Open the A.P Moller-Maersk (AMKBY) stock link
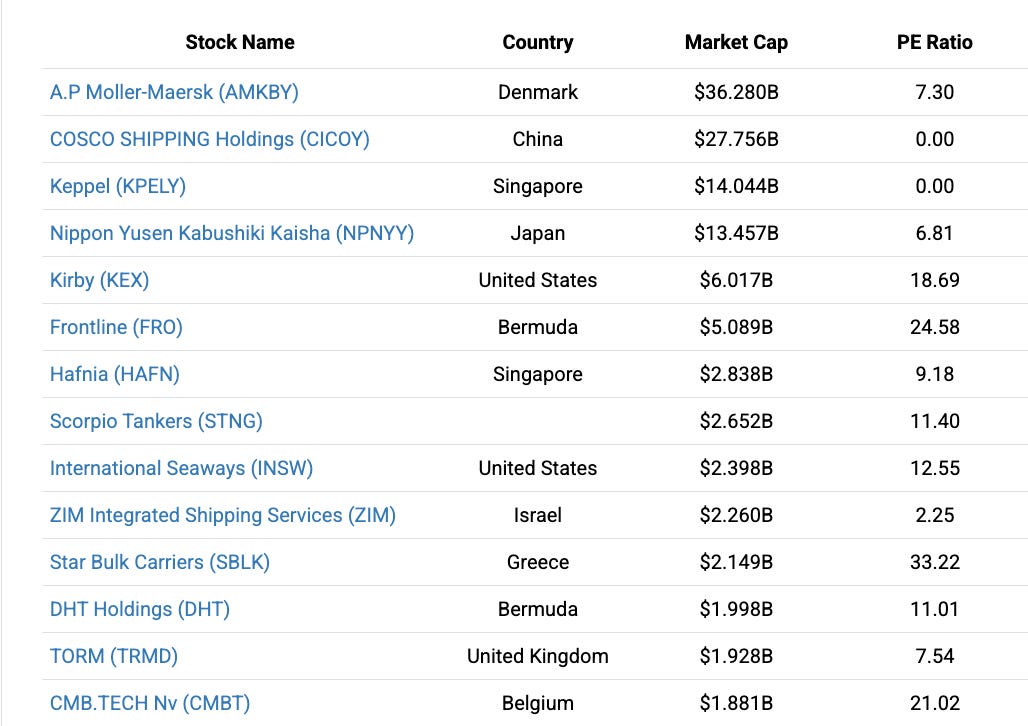This screenshot has height=726, width=1028. coord(174,92)
